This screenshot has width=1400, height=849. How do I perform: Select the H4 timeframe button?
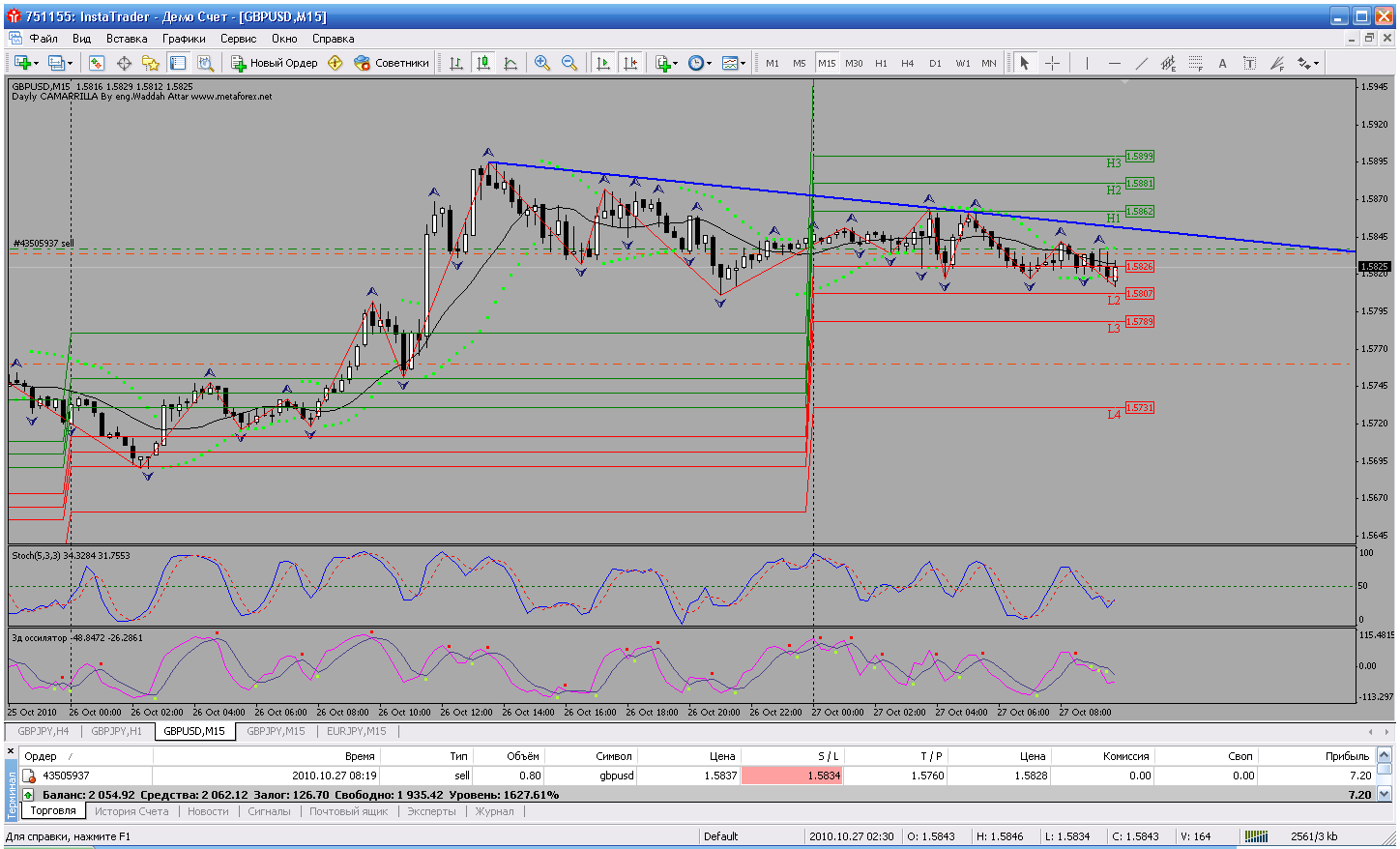tap(907, 63)
